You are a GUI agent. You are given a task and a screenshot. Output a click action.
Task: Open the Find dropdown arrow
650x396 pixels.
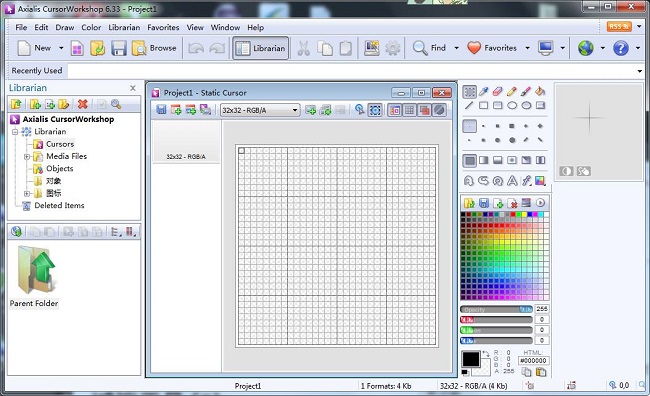(456, 48)
